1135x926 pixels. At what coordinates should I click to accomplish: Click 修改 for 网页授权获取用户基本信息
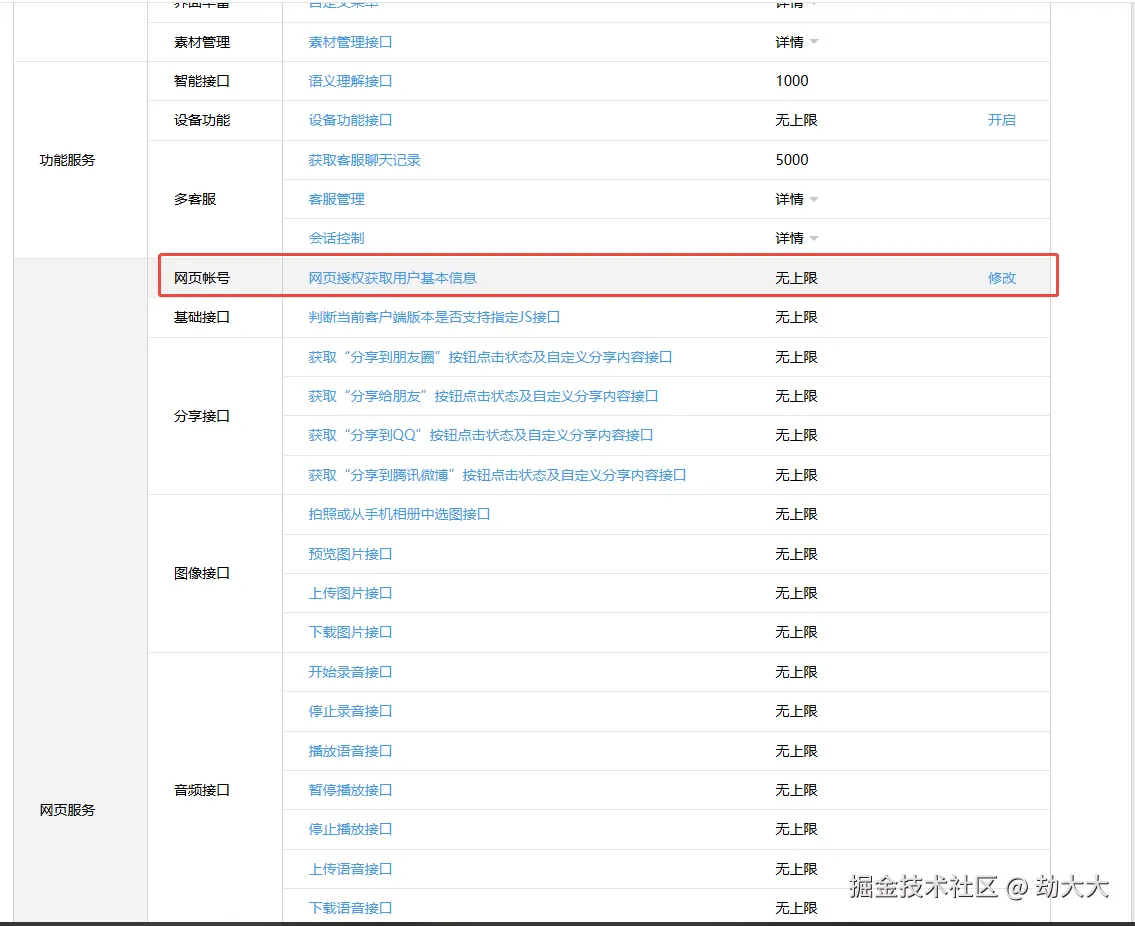(x=1001, y=277)
